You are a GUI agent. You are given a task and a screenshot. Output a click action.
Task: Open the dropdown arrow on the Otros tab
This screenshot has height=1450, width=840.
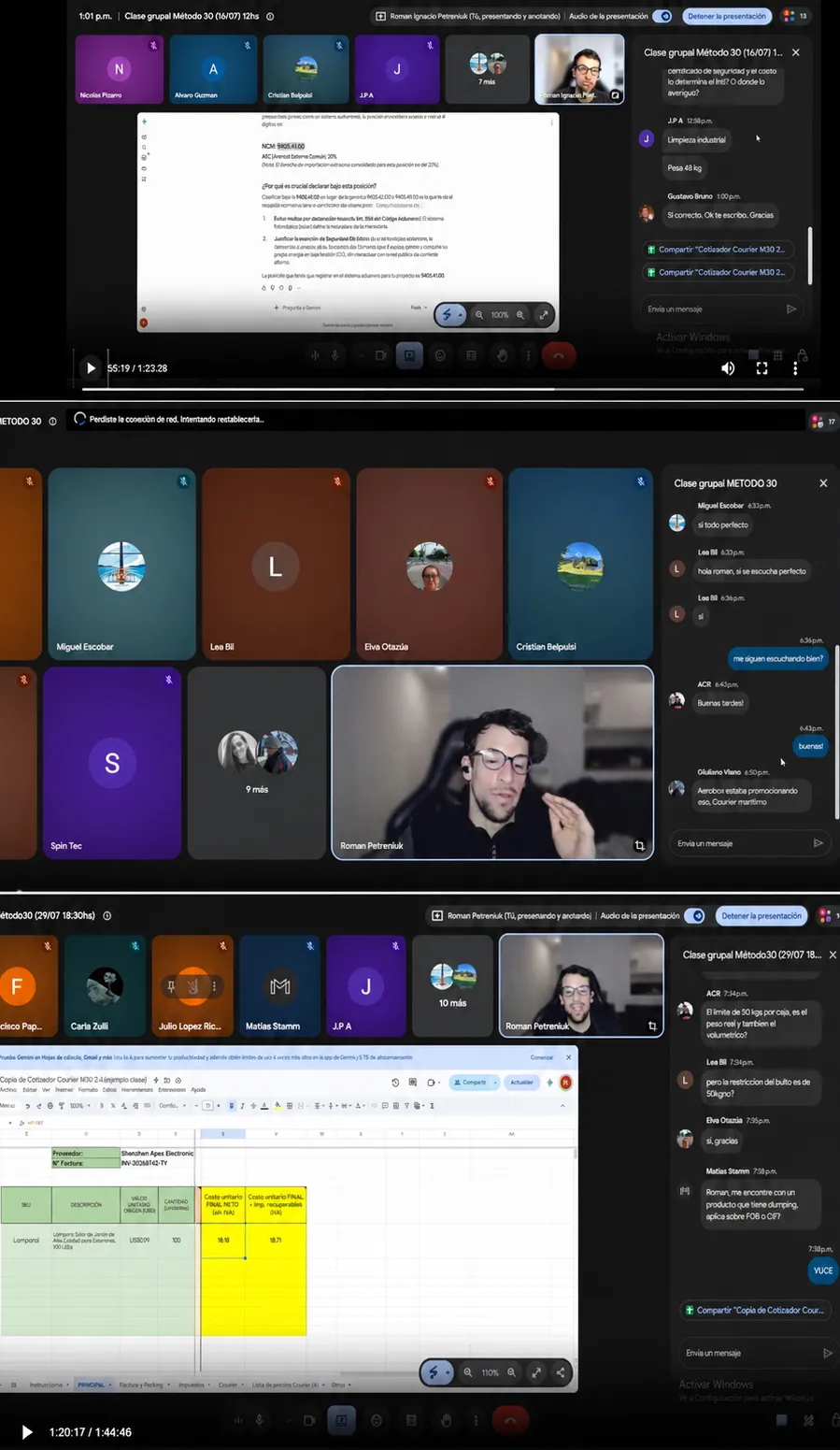click(349, 1385)
